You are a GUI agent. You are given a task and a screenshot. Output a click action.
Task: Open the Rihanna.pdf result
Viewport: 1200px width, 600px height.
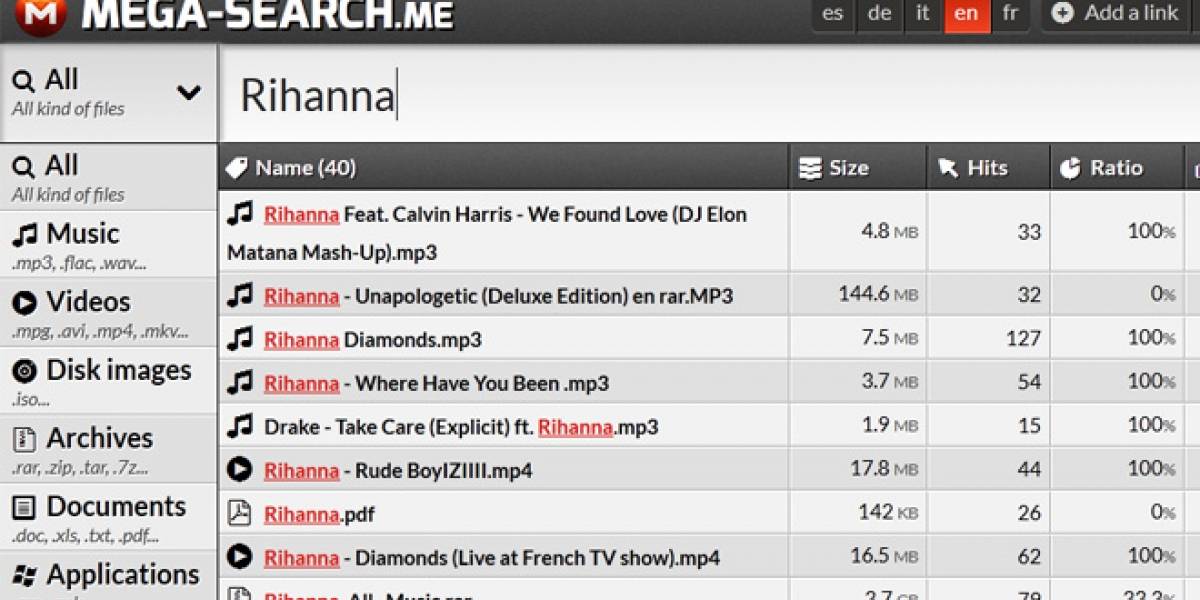[319, 515]
